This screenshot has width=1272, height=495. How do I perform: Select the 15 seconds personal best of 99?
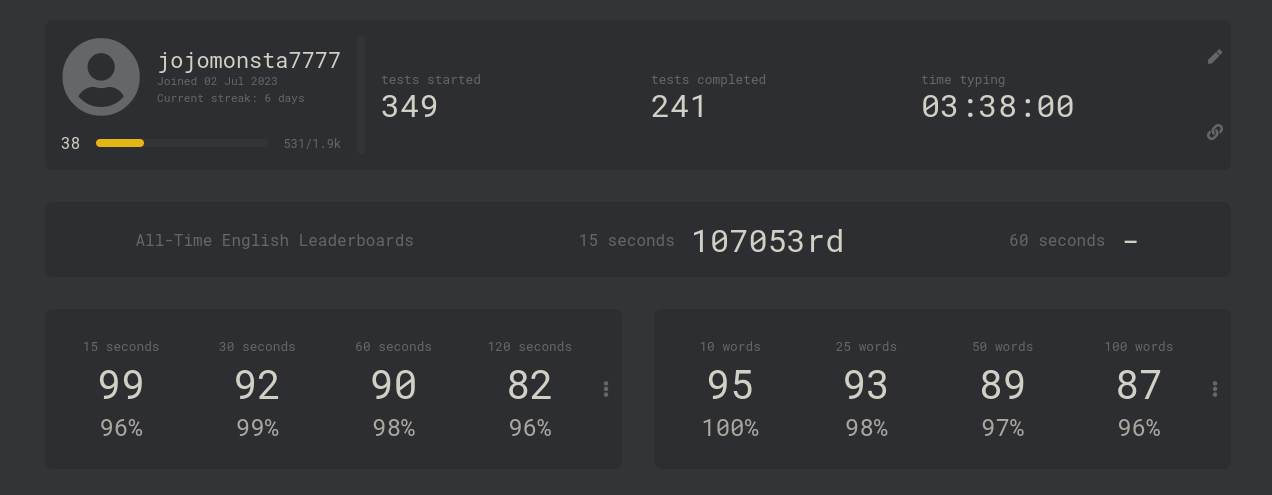(121, 385)
